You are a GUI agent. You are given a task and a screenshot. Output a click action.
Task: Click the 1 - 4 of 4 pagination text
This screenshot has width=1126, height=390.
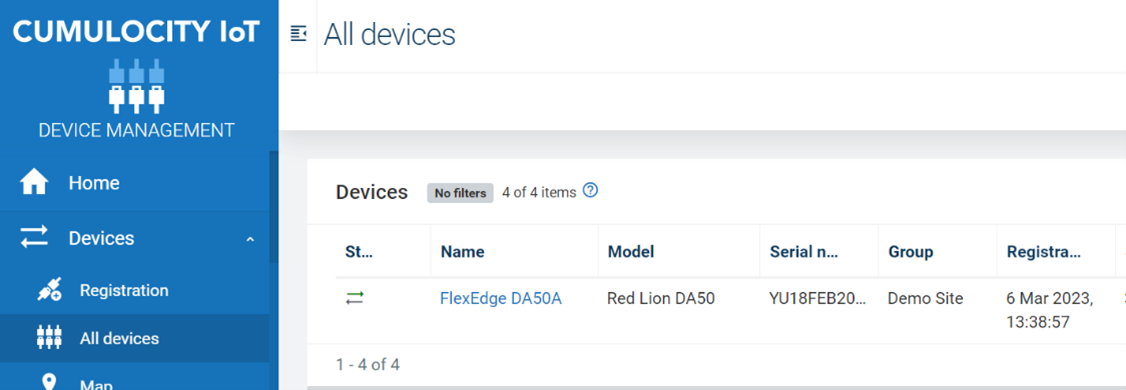[368, 365]
